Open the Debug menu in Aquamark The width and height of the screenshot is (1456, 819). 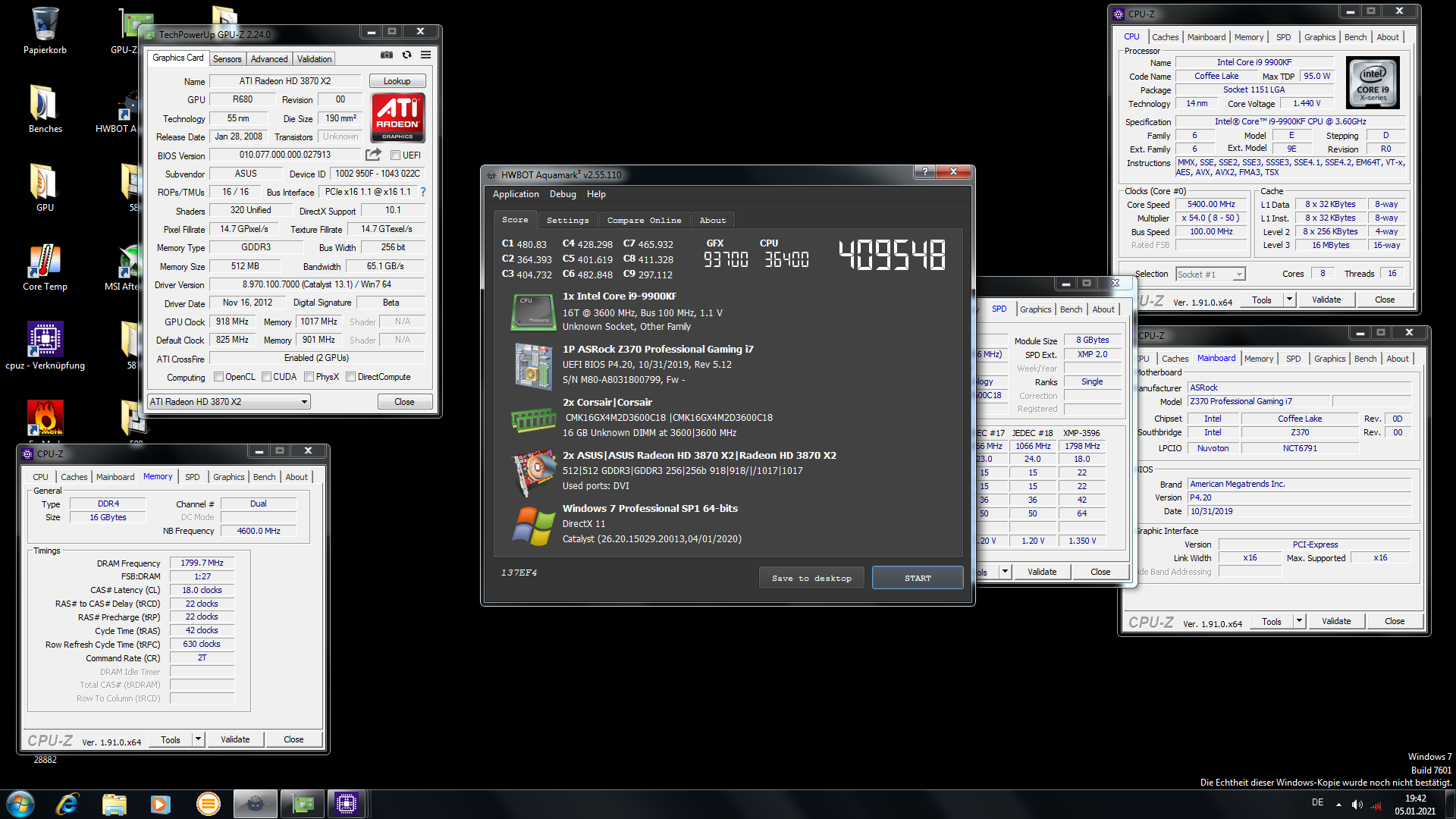(563, 194)
